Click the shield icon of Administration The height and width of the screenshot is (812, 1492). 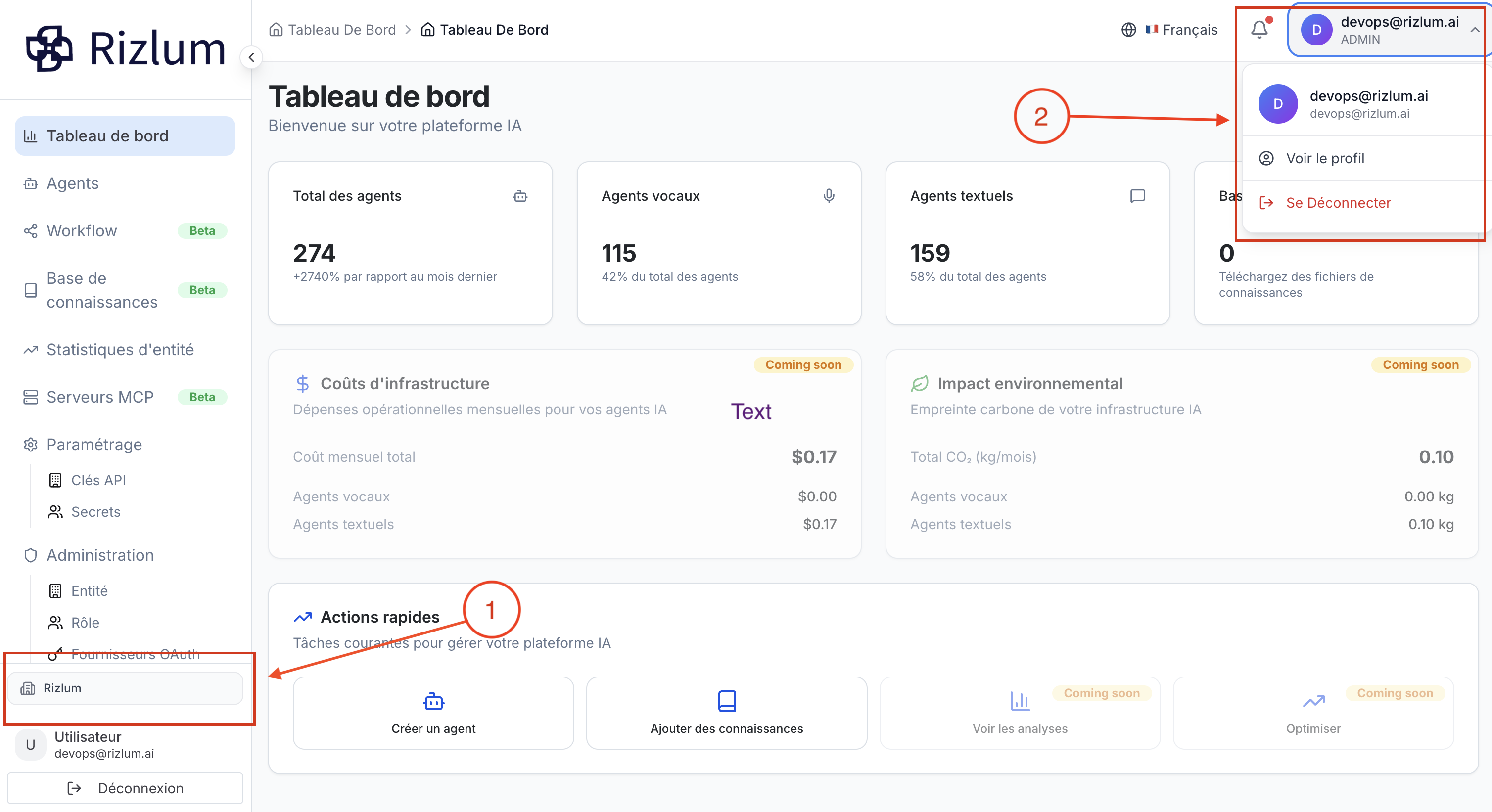30,555
